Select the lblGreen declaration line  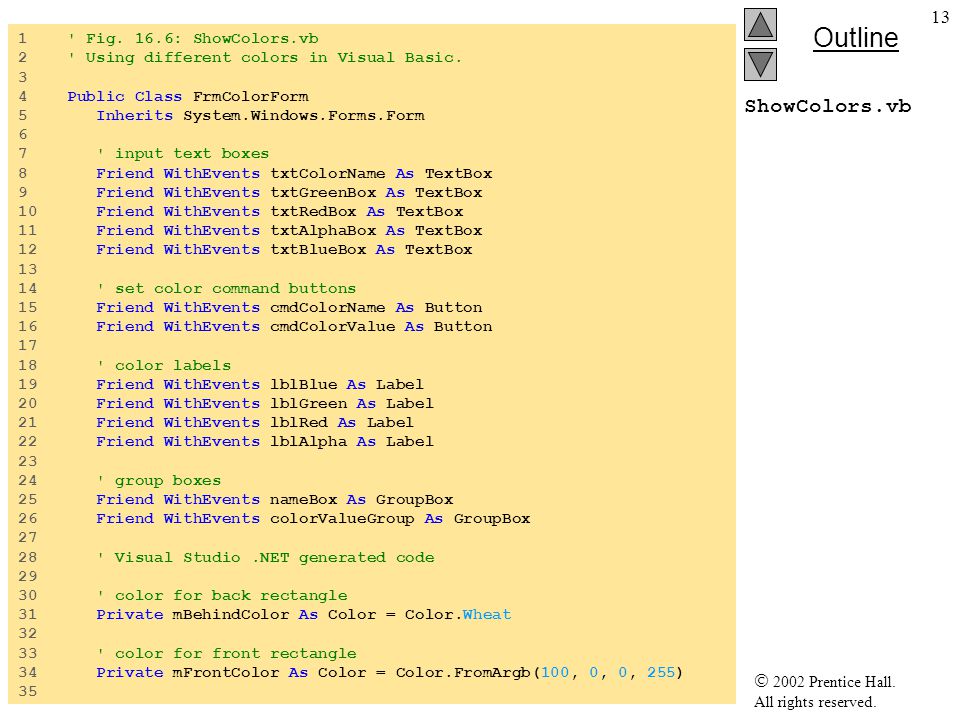[x=264, y=403]
